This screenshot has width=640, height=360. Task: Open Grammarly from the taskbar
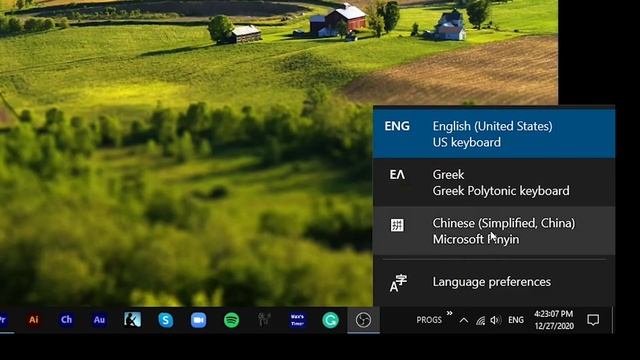[x=330, y=320]
